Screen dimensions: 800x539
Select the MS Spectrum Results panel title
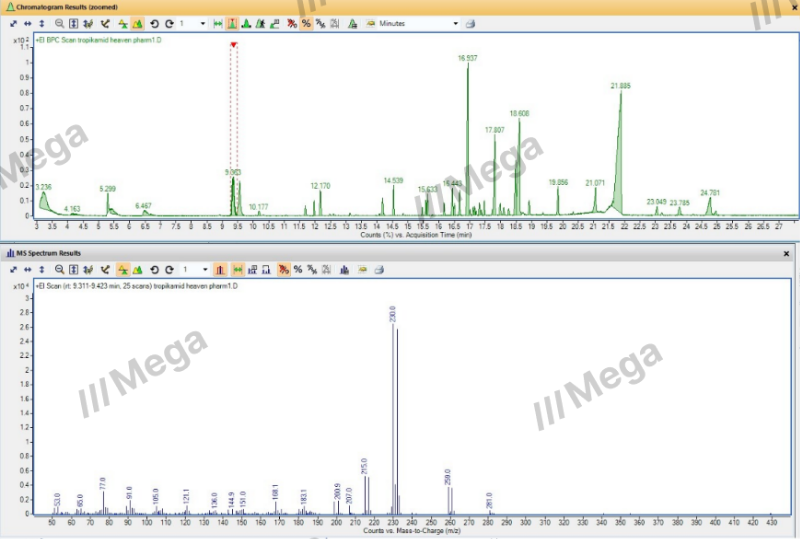tap(49, 253)
